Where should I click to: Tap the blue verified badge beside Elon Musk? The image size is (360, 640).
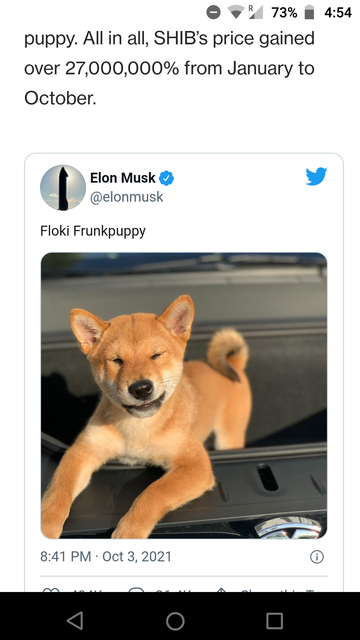point(167,178)
